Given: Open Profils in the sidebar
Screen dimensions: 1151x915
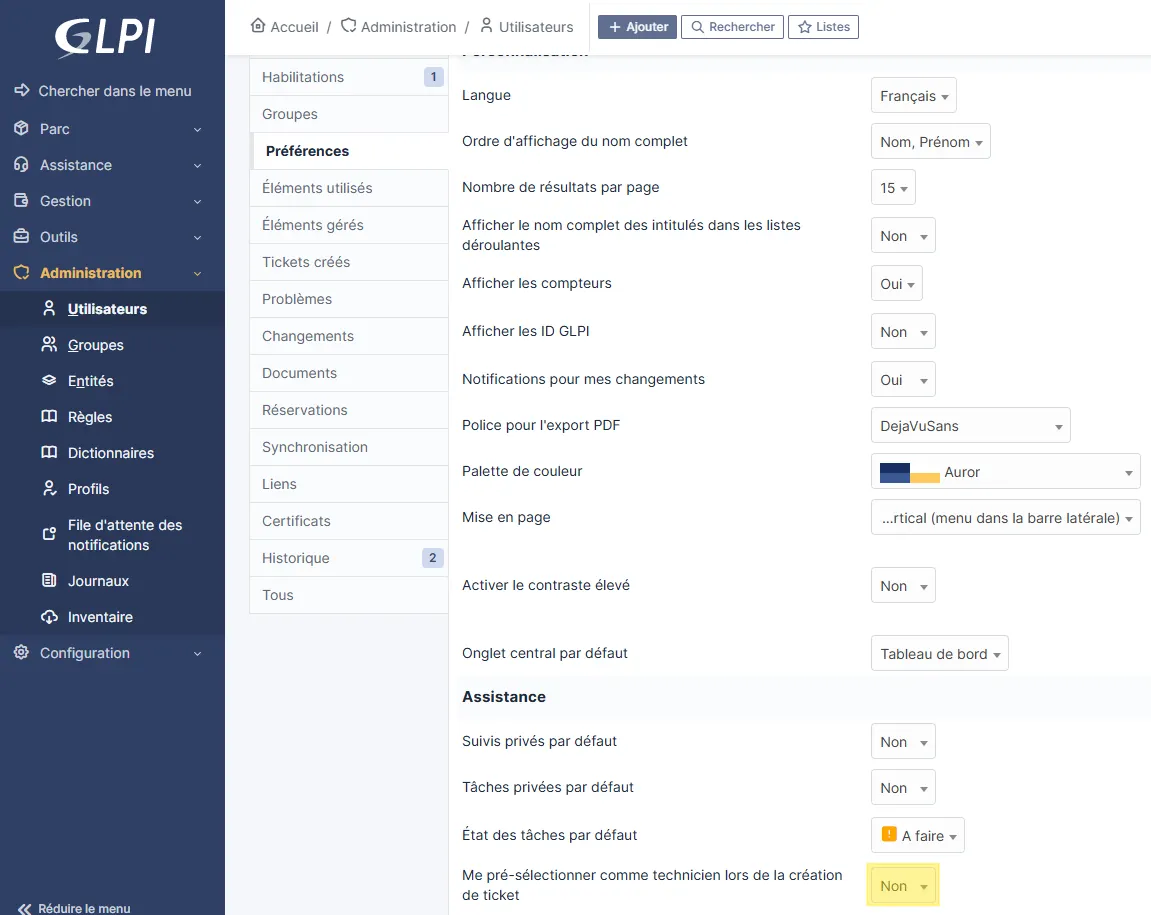Looking at the screenshot, I should click(88, 489).
